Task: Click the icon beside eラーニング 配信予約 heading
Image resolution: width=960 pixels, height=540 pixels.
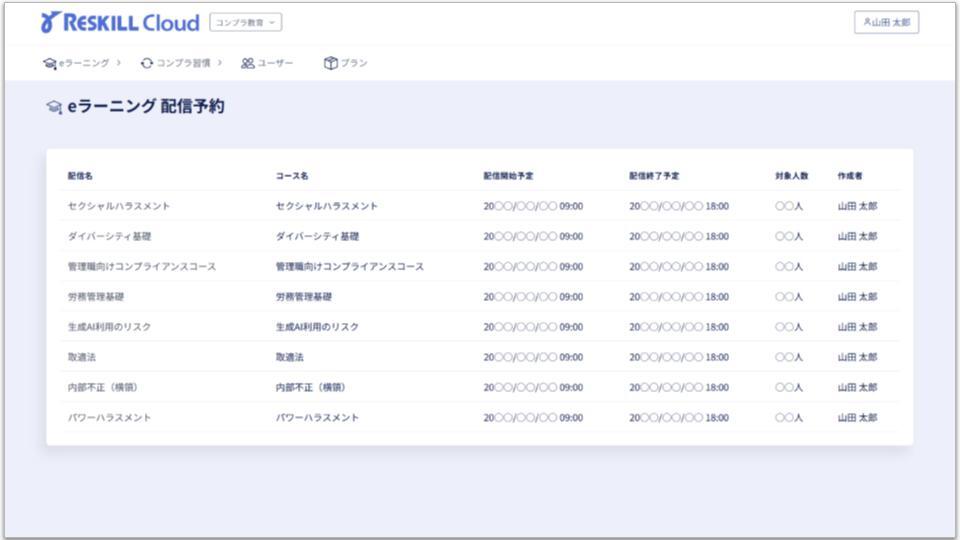Action: pyautogui.click(x=54, y=107)
